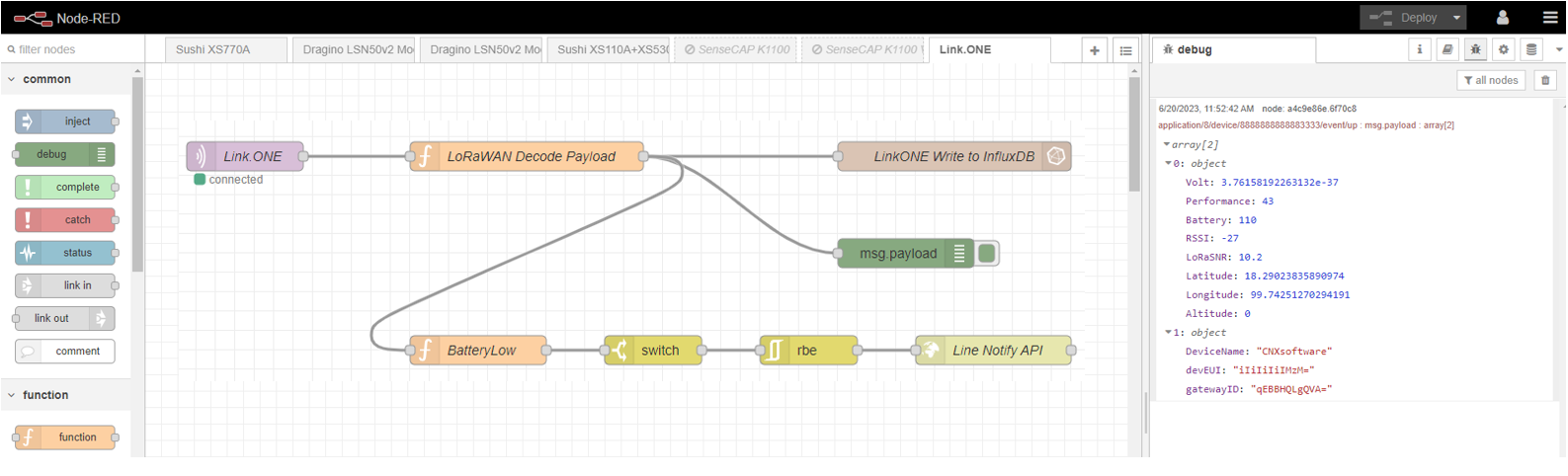Open the help book sidebar icon
Image resolution: width=1568 pixels, height=476 pixels.
click(x=1447, y=49)
